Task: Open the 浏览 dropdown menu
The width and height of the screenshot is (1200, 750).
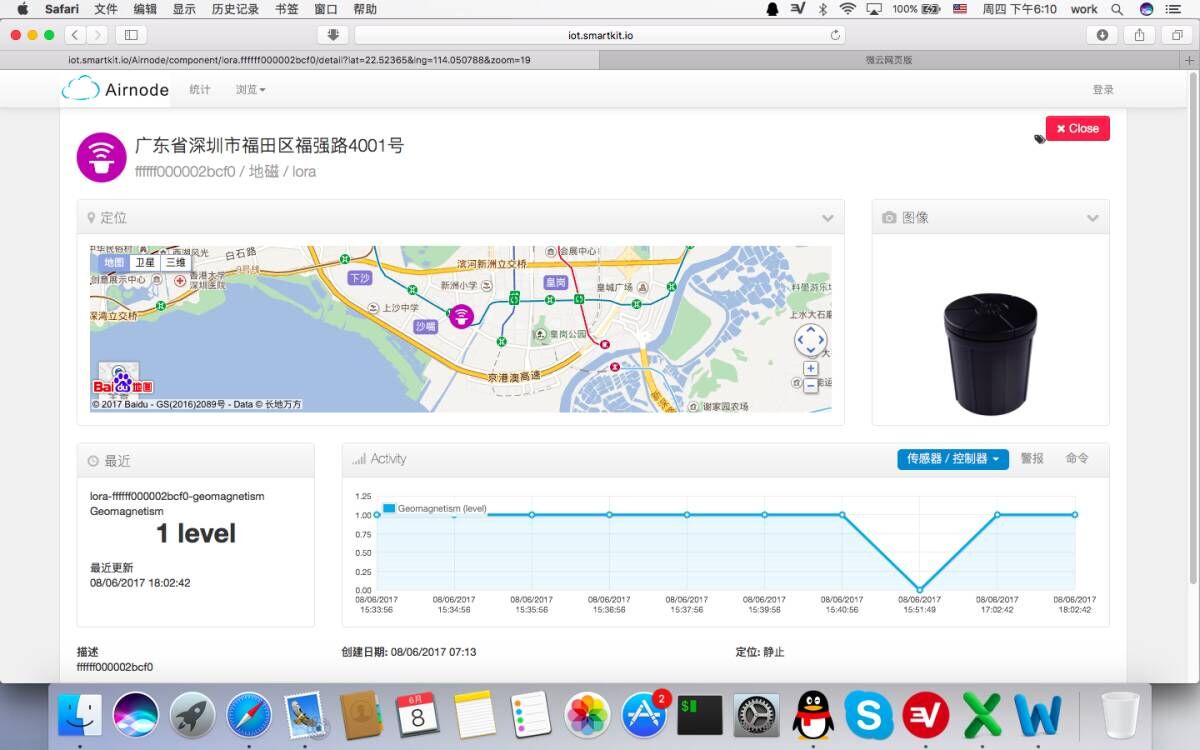Action: 250,89
